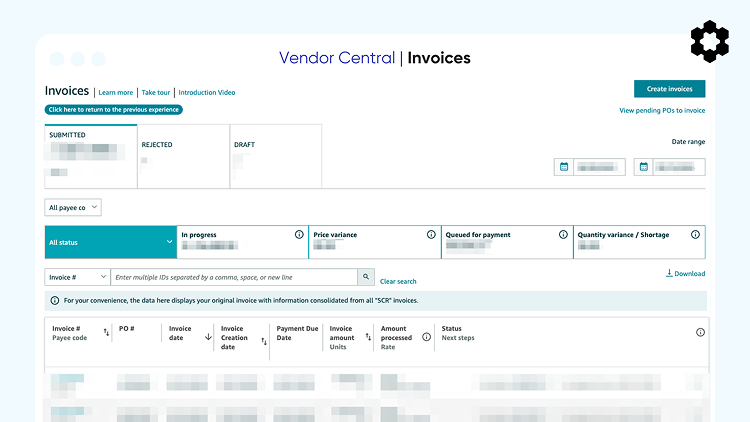The height and width of the screenshot is (422, 750).
Task: Sort by Invoice # column arrows
Action: 106,332
